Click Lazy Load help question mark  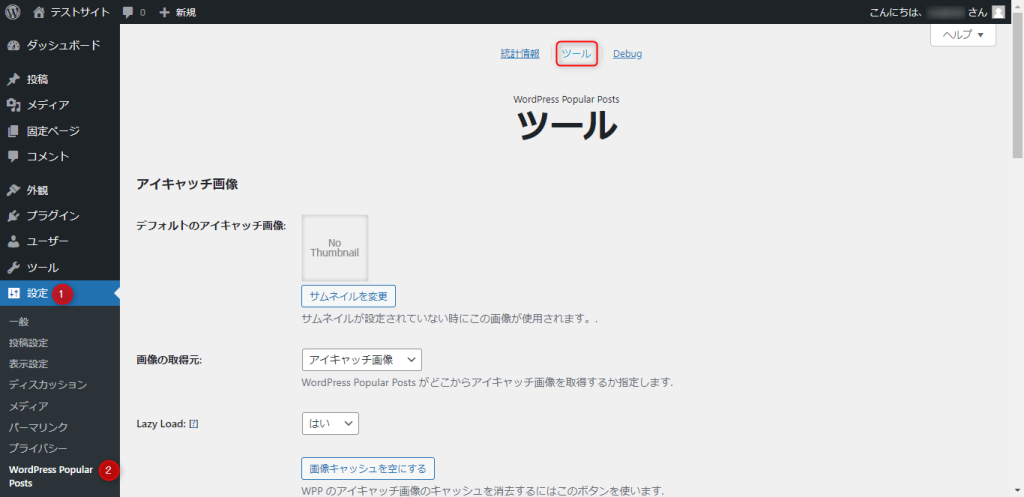click(x=194, y=424)
